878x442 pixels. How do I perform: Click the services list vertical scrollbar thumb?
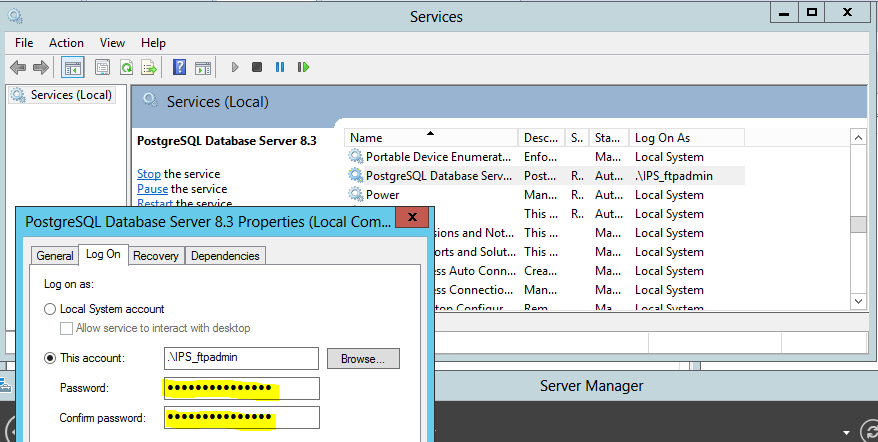click(x=858, y=224)
